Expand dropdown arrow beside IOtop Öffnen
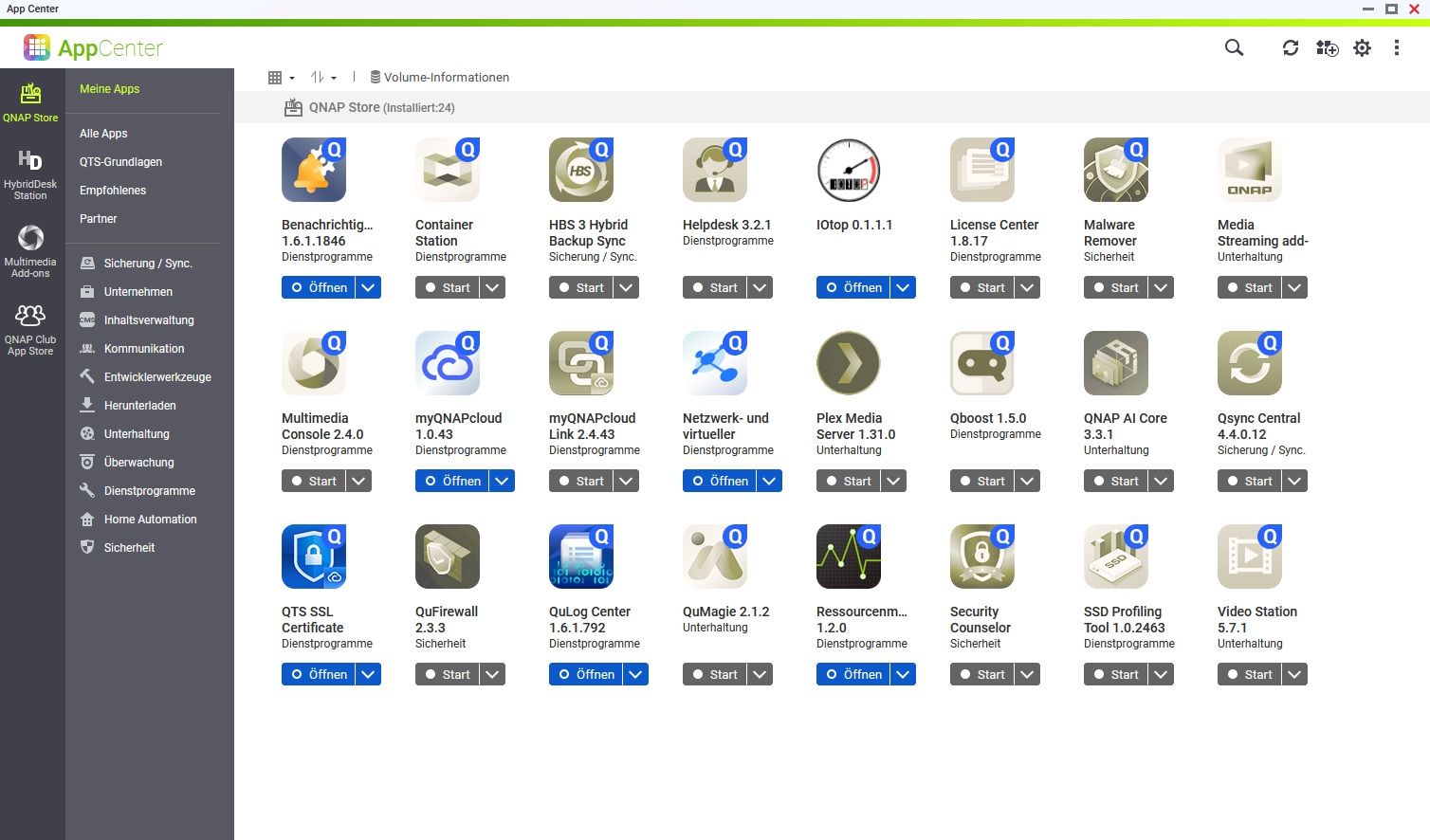The width and height of the screenshot is (1430, 840). click(904, 287)
